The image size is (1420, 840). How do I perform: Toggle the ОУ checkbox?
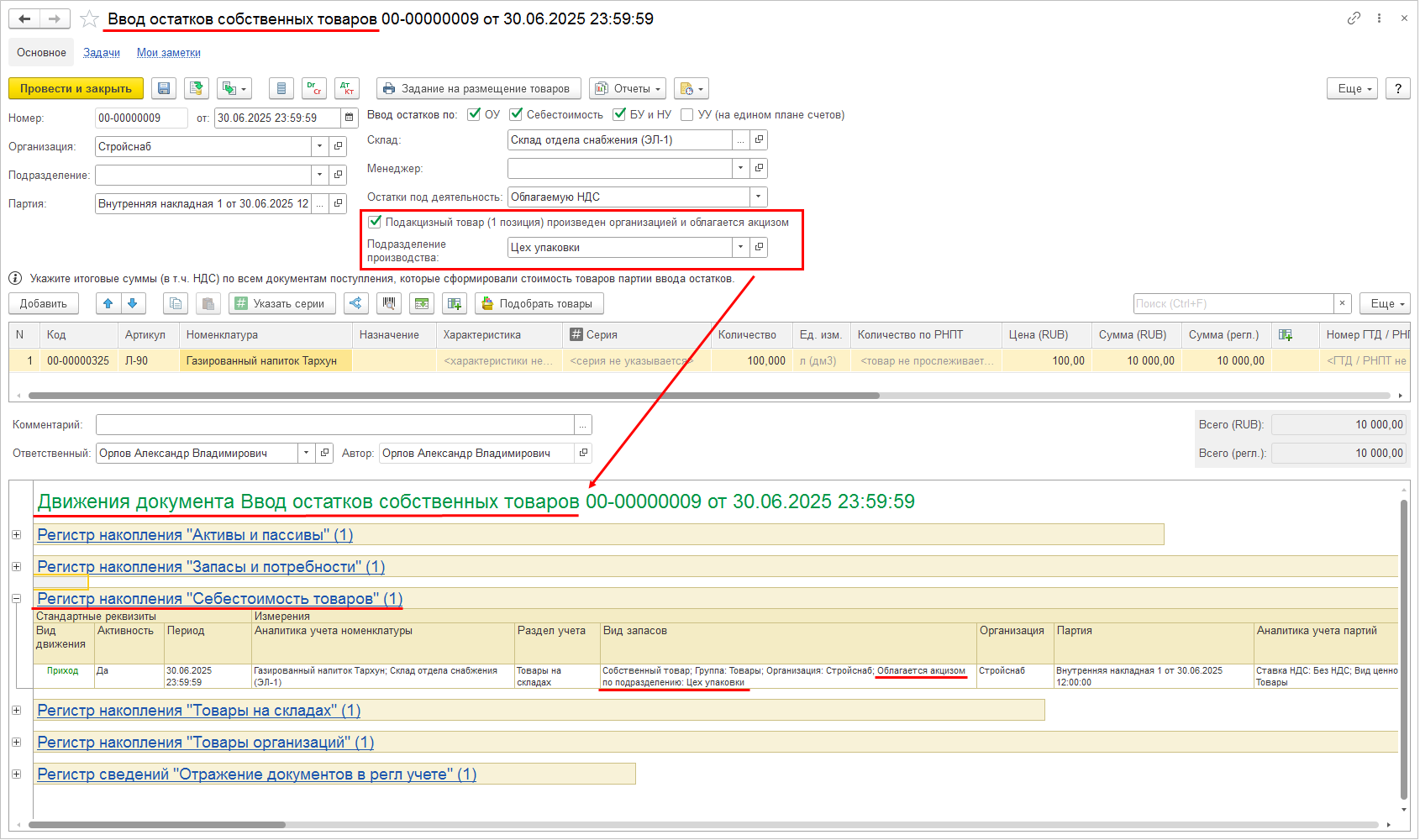coord(474,114)
